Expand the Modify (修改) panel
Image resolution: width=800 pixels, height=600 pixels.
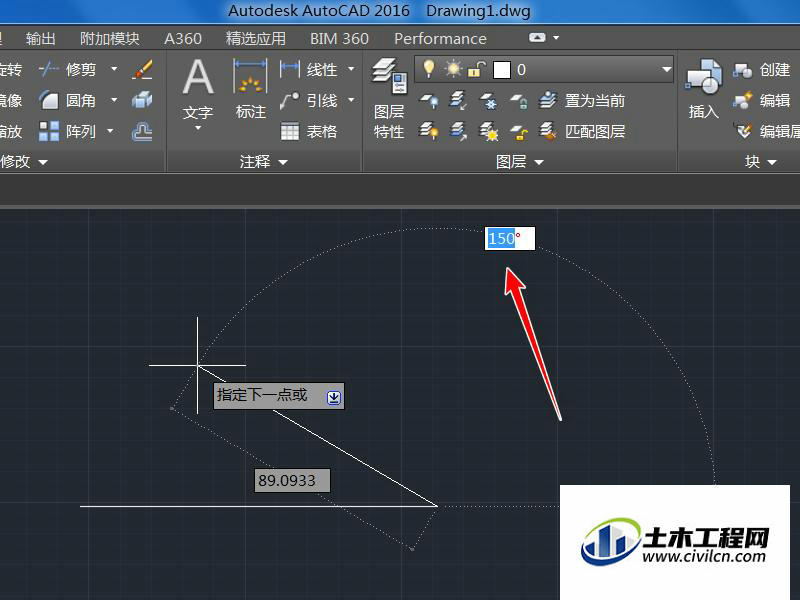pyautogui.click(x=23, y=162)
